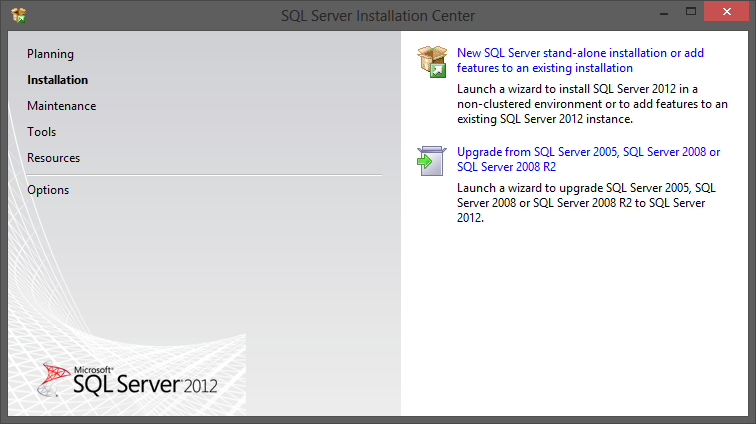756x424 pixels.
Task: Click the stand-alone installation description text
Action: (592, 104)
